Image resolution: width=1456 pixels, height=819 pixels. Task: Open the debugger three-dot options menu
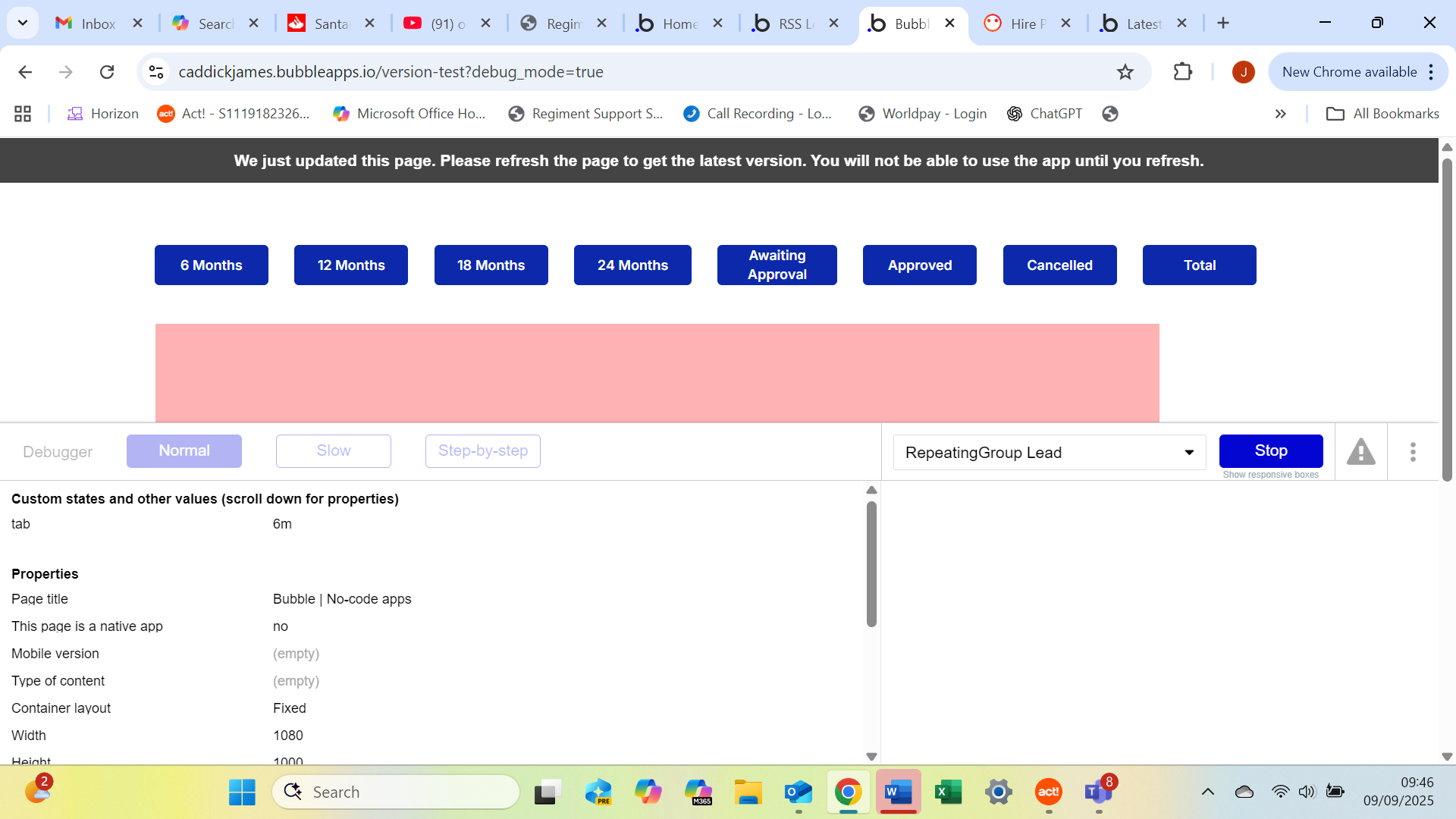click(1413, 452)
